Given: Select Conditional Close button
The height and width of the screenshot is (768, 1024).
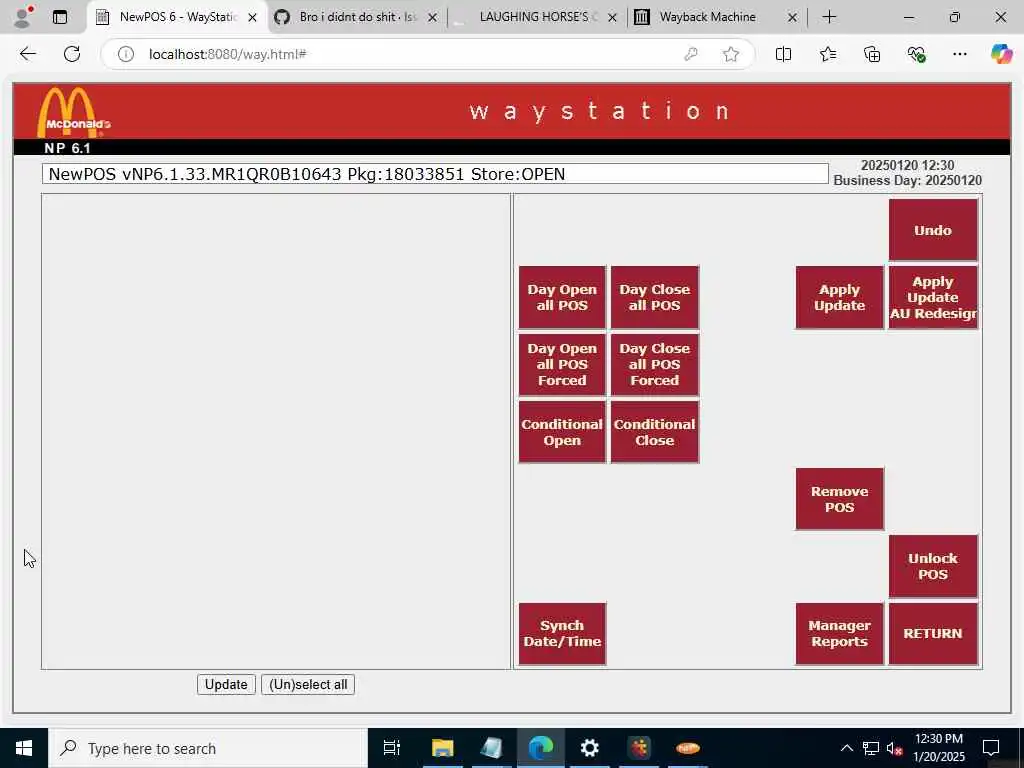Looking at the screenshot, I should [x=654, y=432].
